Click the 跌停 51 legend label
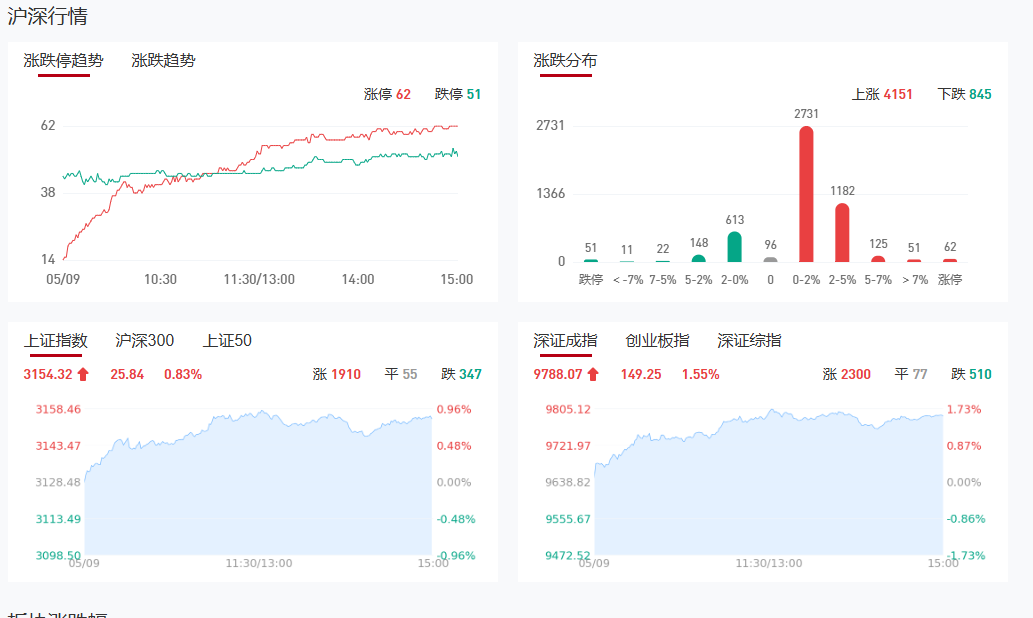 pyautogui.click(x=458, y=94)
